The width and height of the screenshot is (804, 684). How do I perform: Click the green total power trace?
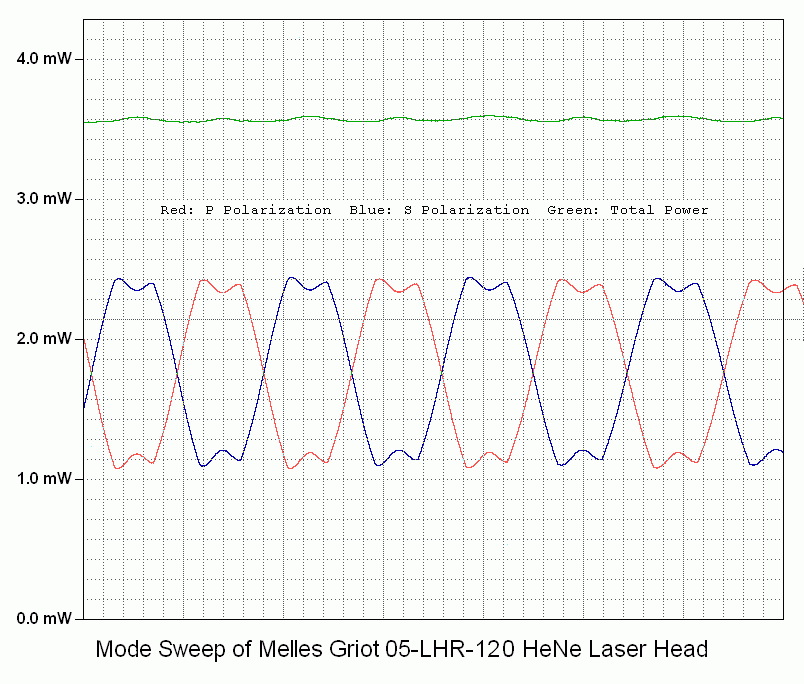point(400,118)
